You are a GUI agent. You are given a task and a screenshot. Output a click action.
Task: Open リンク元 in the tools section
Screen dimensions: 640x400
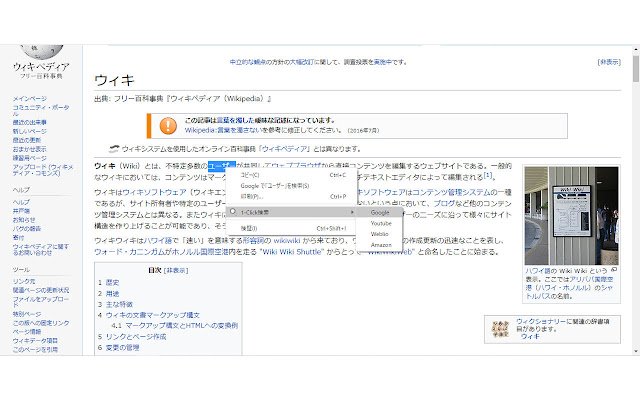click(x=24, y=281)
